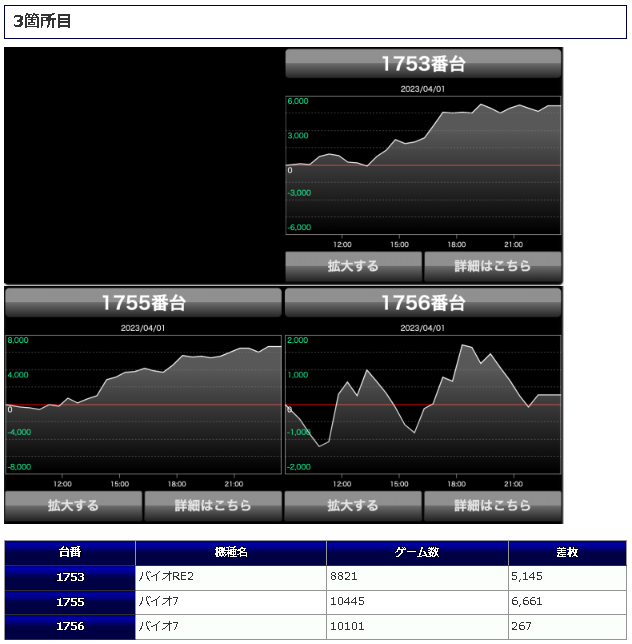Select table row number 1756
Screen dimensions: 632x644
point(70,627)
